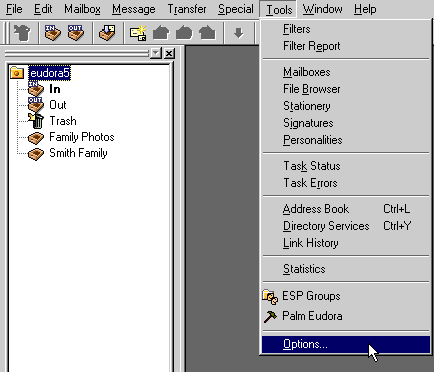
Task: Open the Window menu
Action: 322,9
